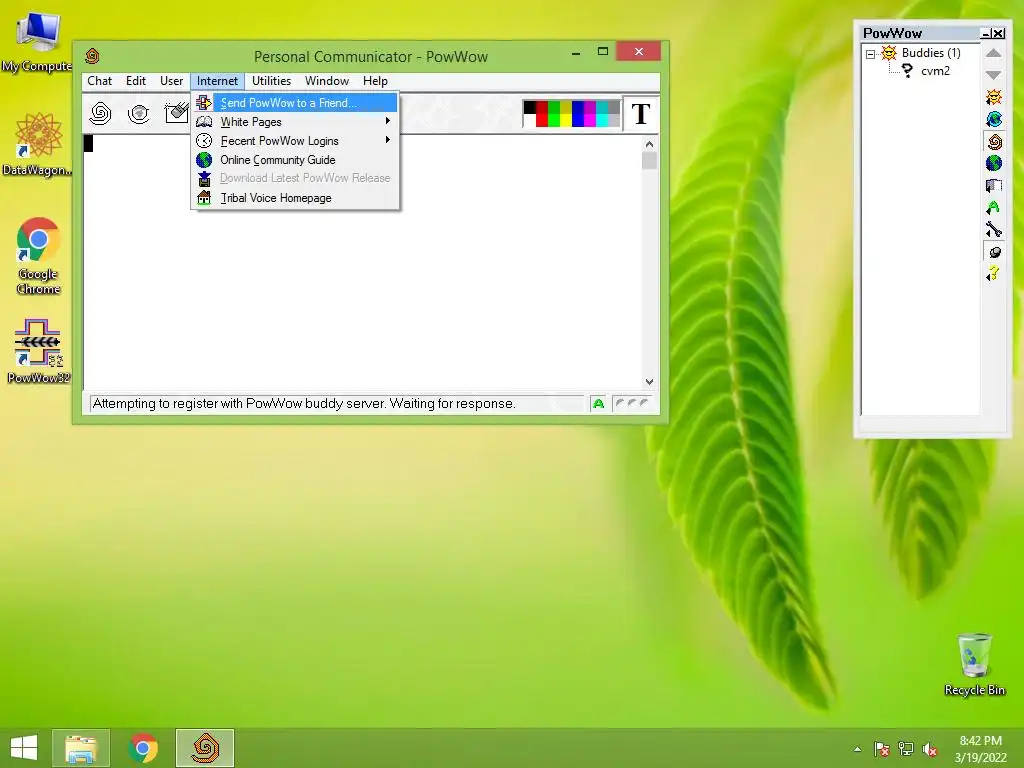
Task: Pick the magenta color swatch
Action: [590, 120]
